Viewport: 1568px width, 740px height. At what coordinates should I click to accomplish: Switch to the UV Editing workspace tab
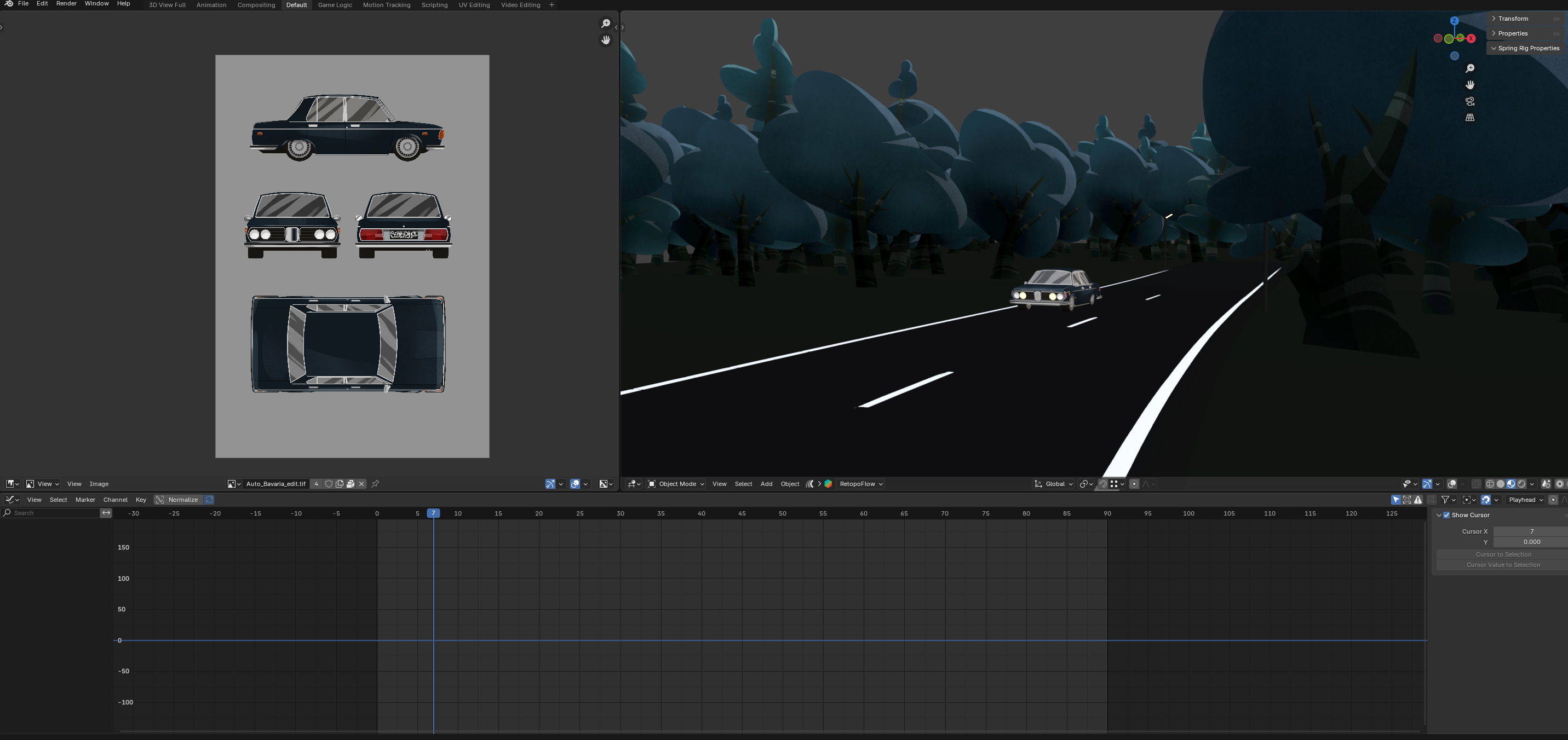point(474,5)
